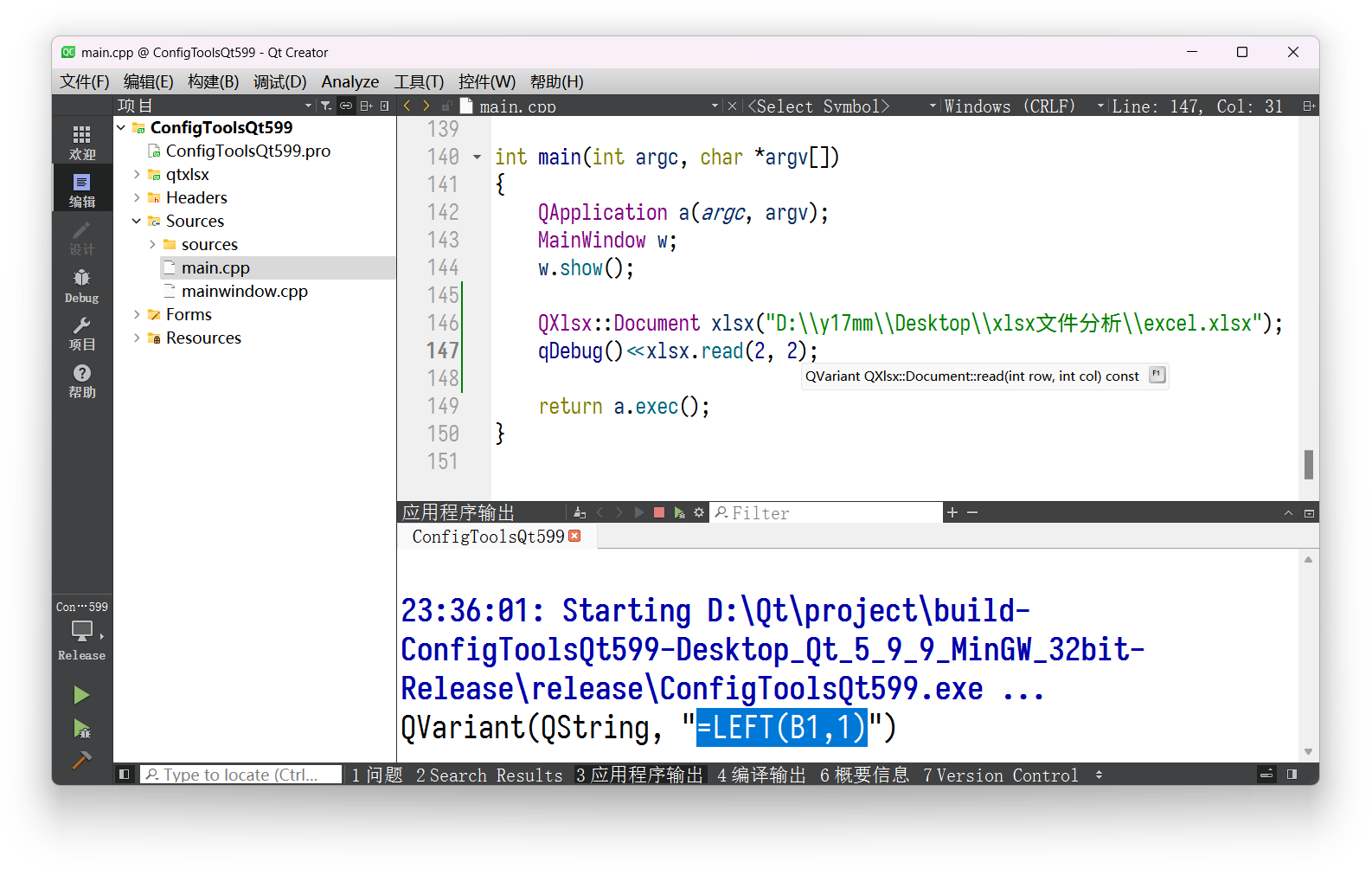
Task: Open the 工具(T) menu
Action: 419,81
